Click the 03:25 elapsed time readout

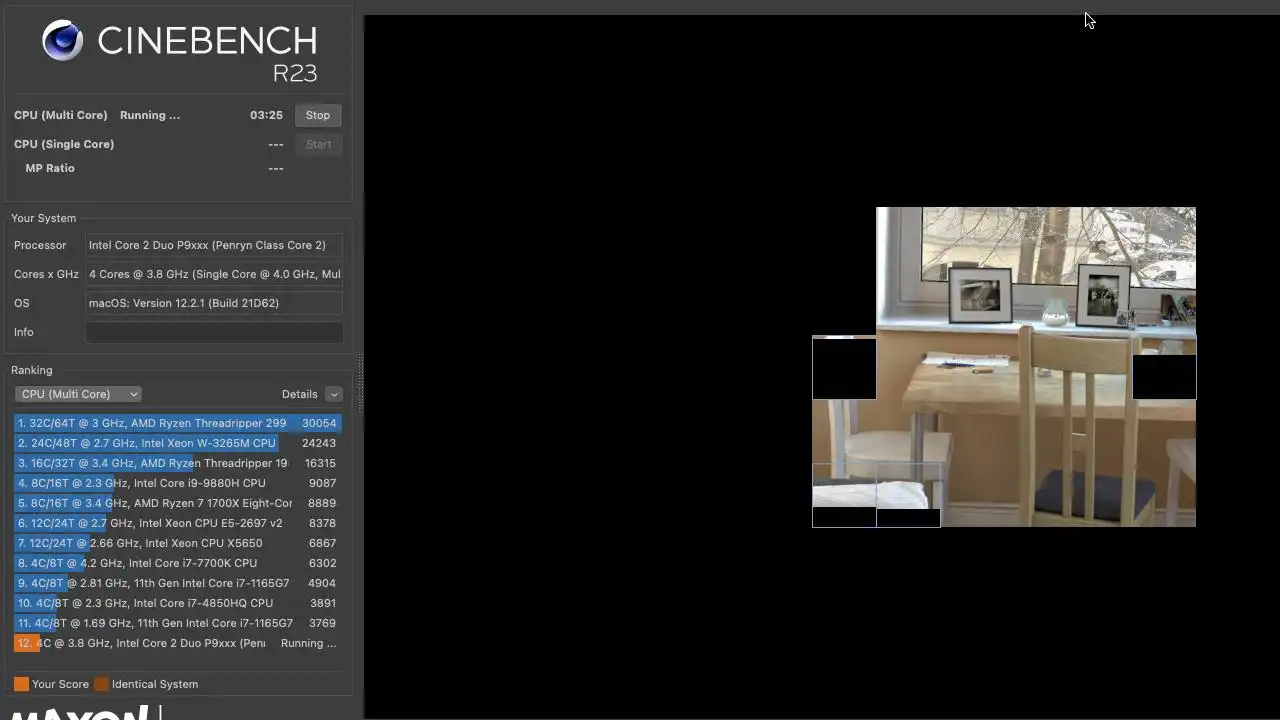click(x=266, y=115)
